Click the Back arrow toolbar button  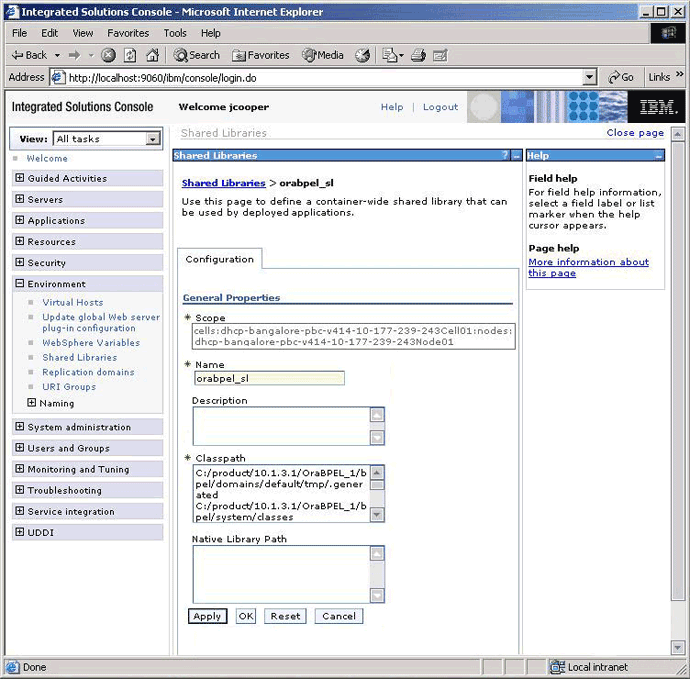pyautogui.click(x=29, y=55)
